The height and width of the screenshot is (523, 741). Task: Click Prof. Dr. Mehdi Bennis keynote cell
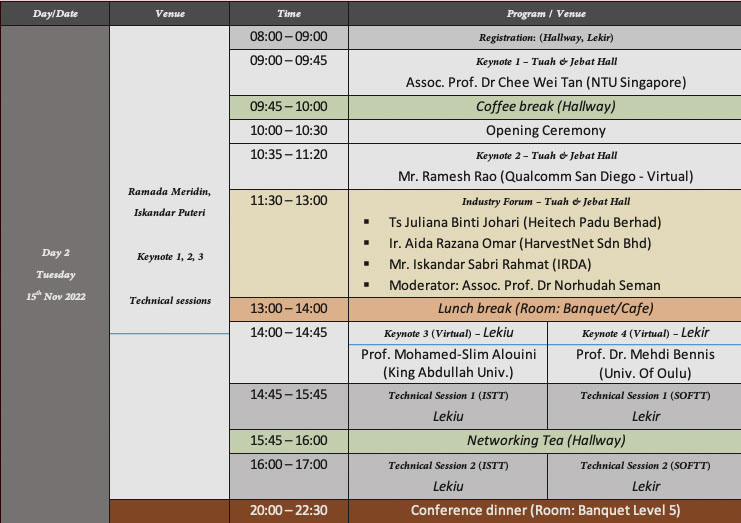645,363
